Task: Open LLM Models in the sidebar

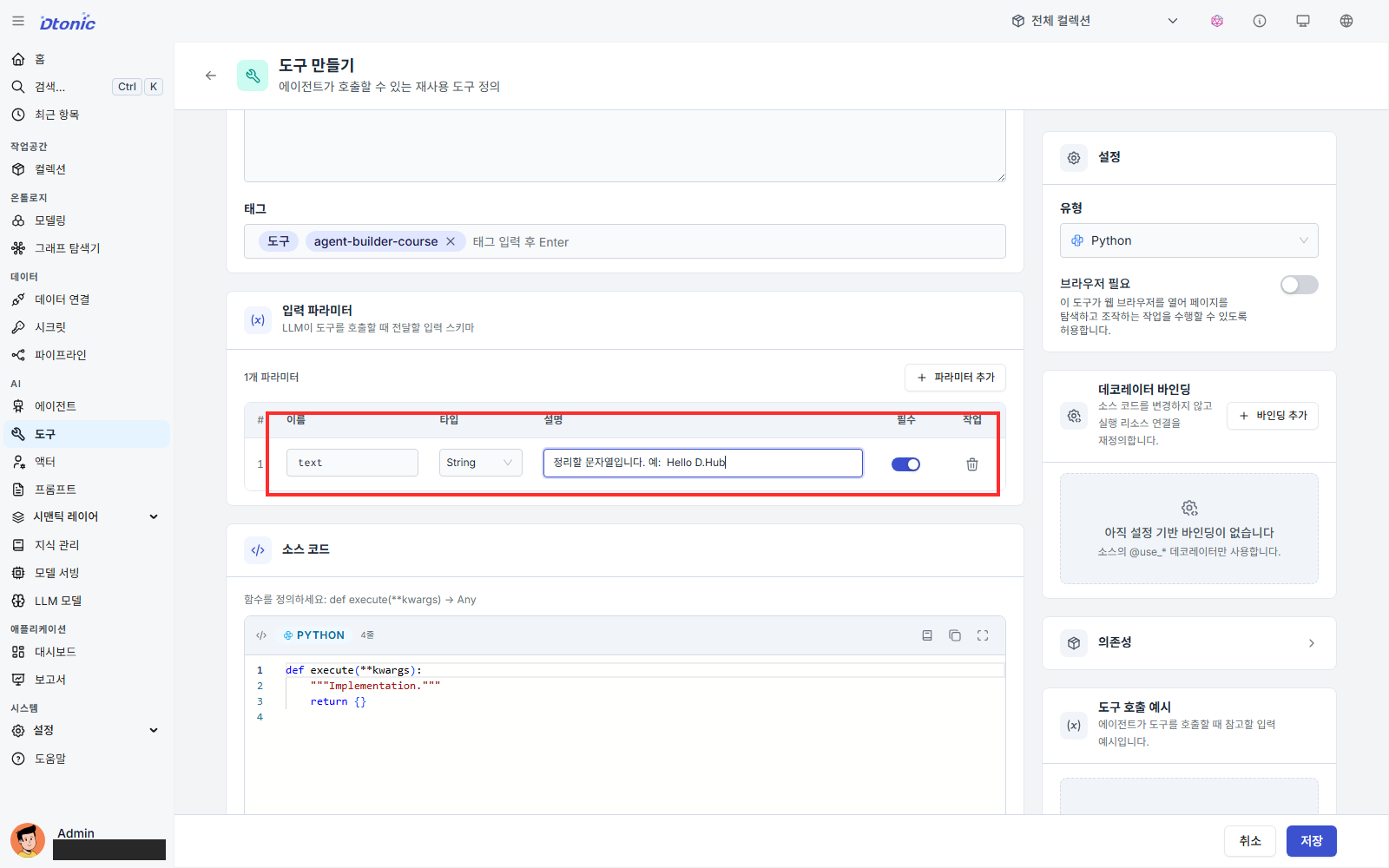Action: pyautogui.click(x=85, y=601)
